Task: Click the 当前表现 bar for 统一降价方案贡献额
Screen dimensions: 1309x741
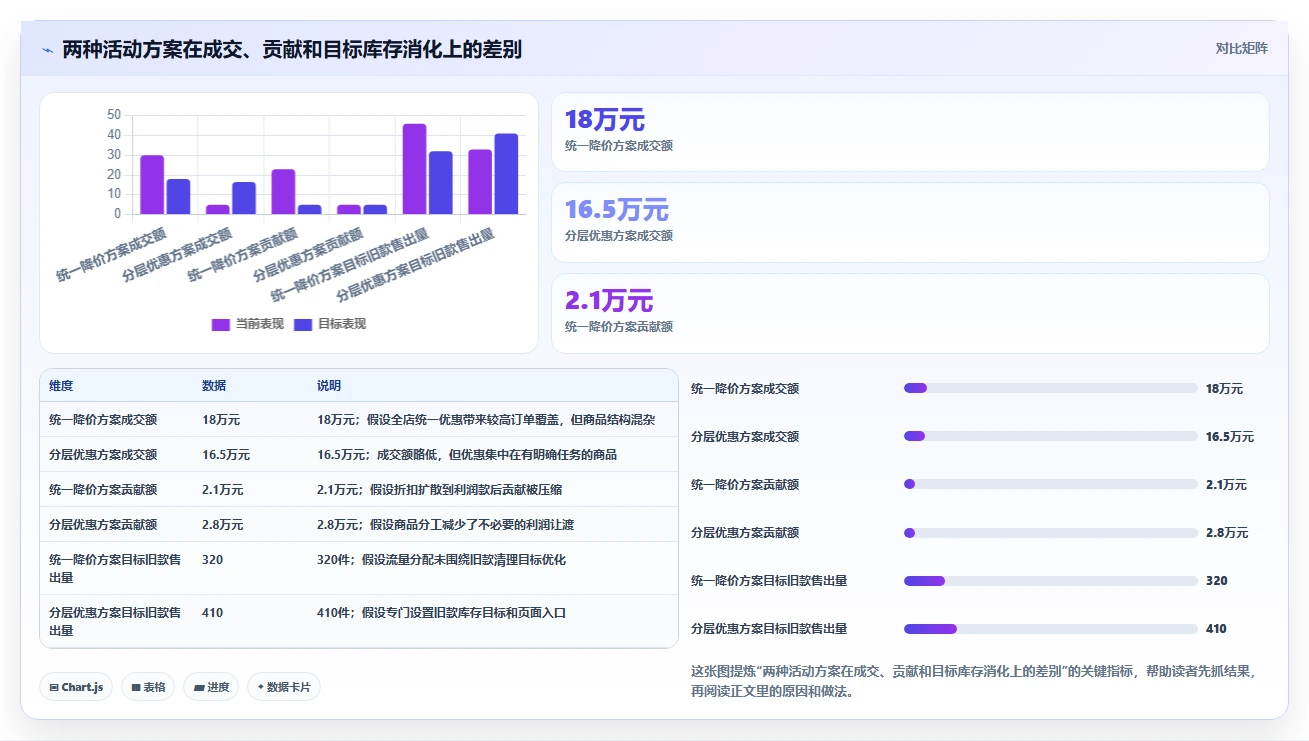Action: pyautogui.click(x=283, y=192)
